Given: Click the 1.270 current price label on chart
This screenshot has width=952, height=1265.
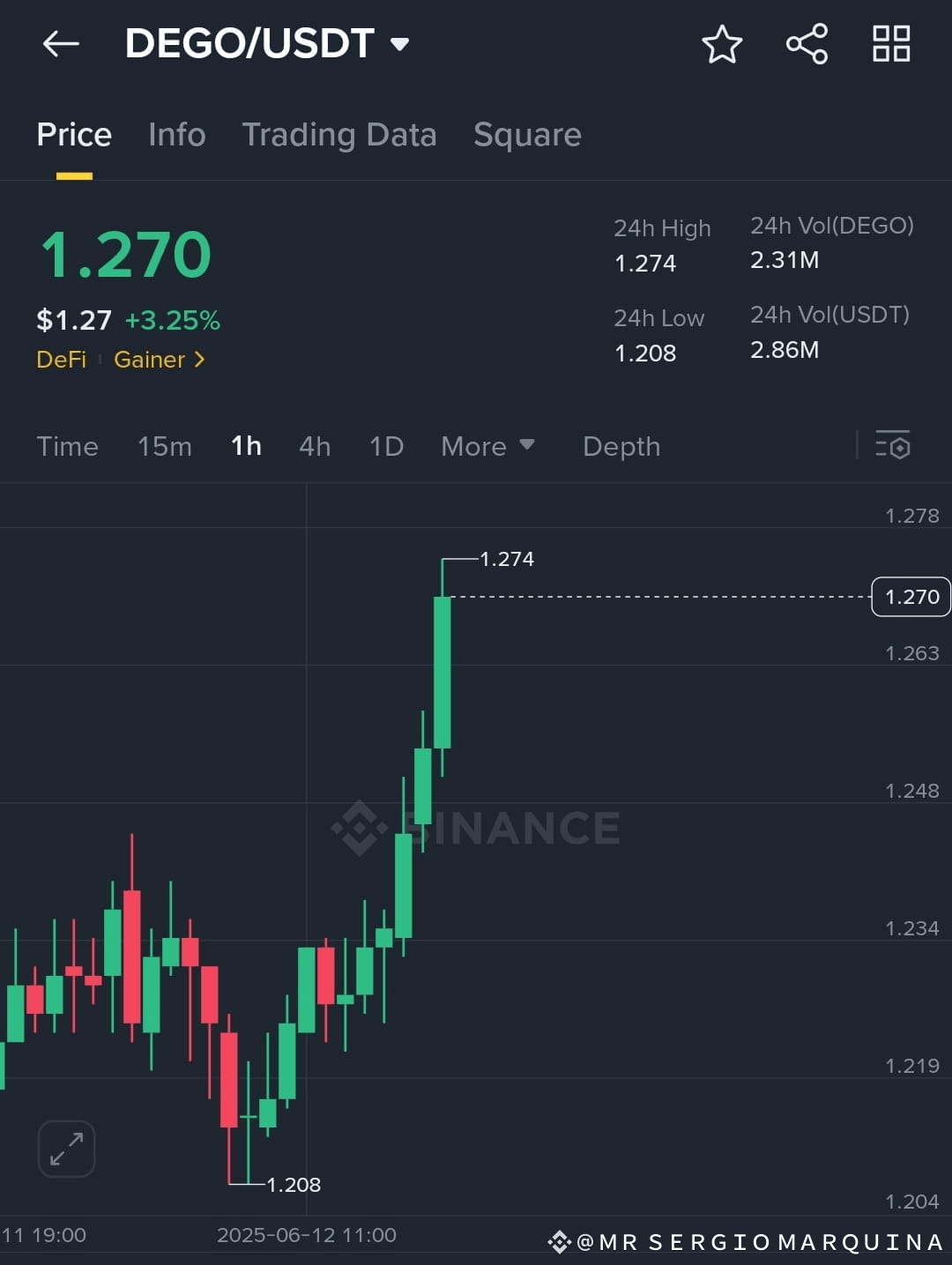Looking at the screenshot, I should pos(911,596).
